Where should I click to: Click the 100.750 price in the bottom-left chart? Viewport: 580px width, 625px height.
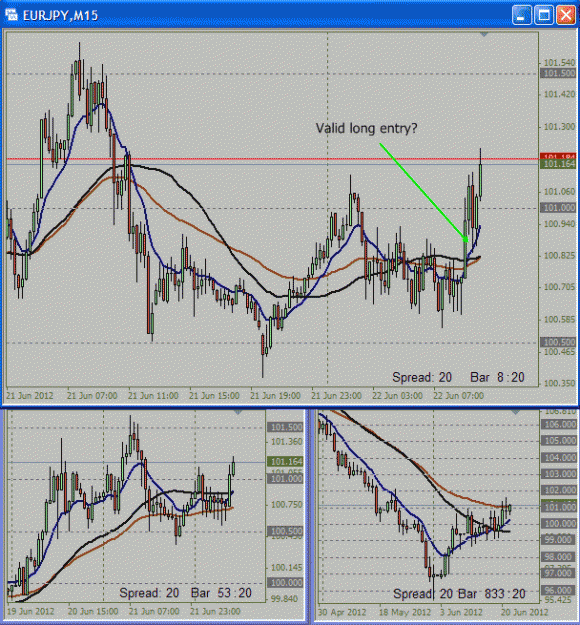(x=287, y=505)
